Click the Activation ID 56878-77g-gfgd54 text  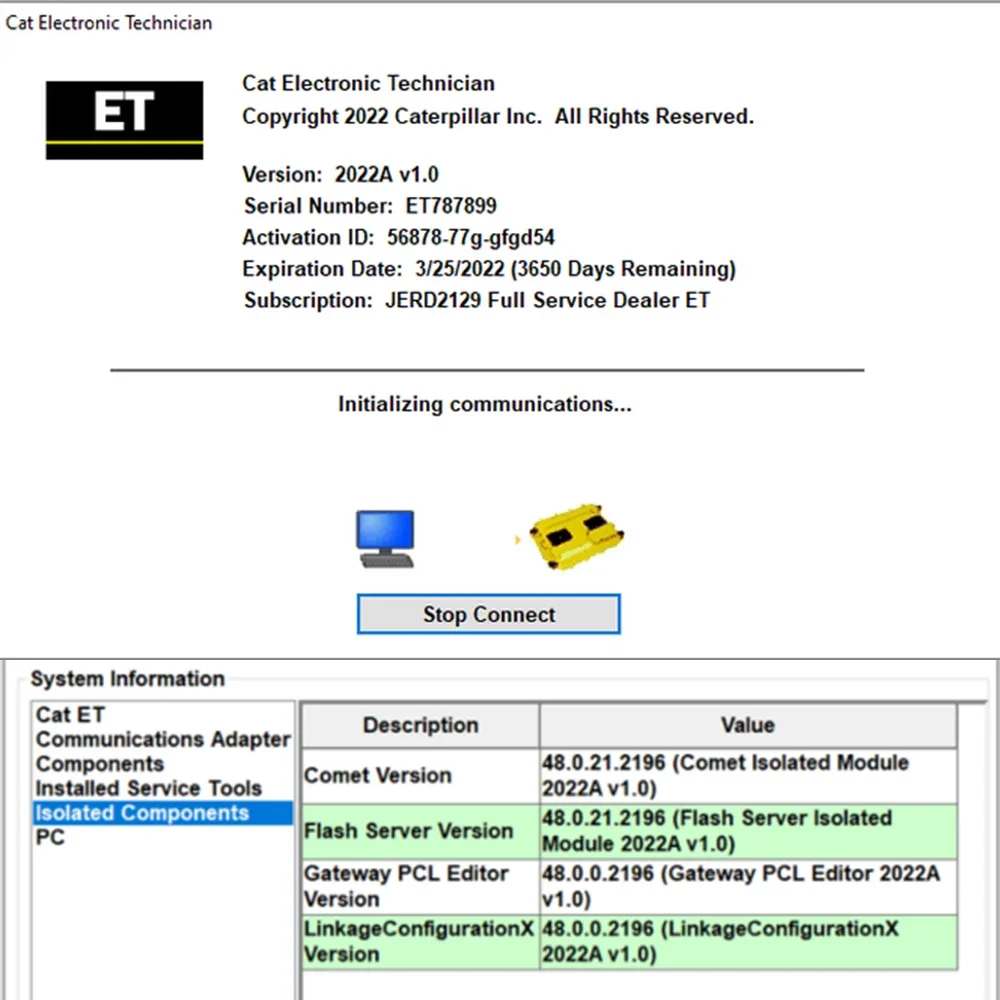[398, 238]
